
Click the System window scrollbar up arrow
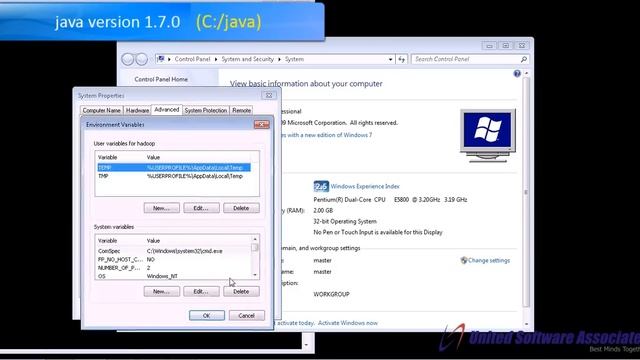click(x=526, y=73)
